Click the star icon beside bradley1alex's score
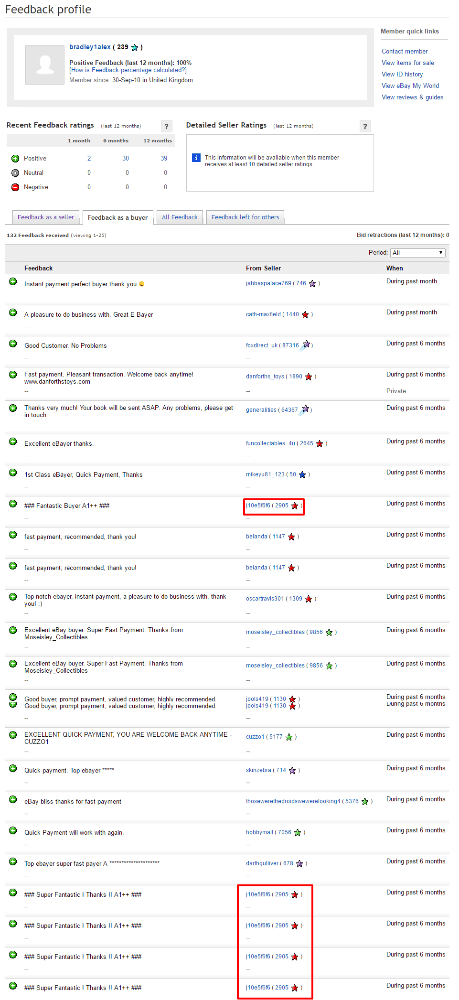Viewport: 459px width, 1000px height. [135, 47]
